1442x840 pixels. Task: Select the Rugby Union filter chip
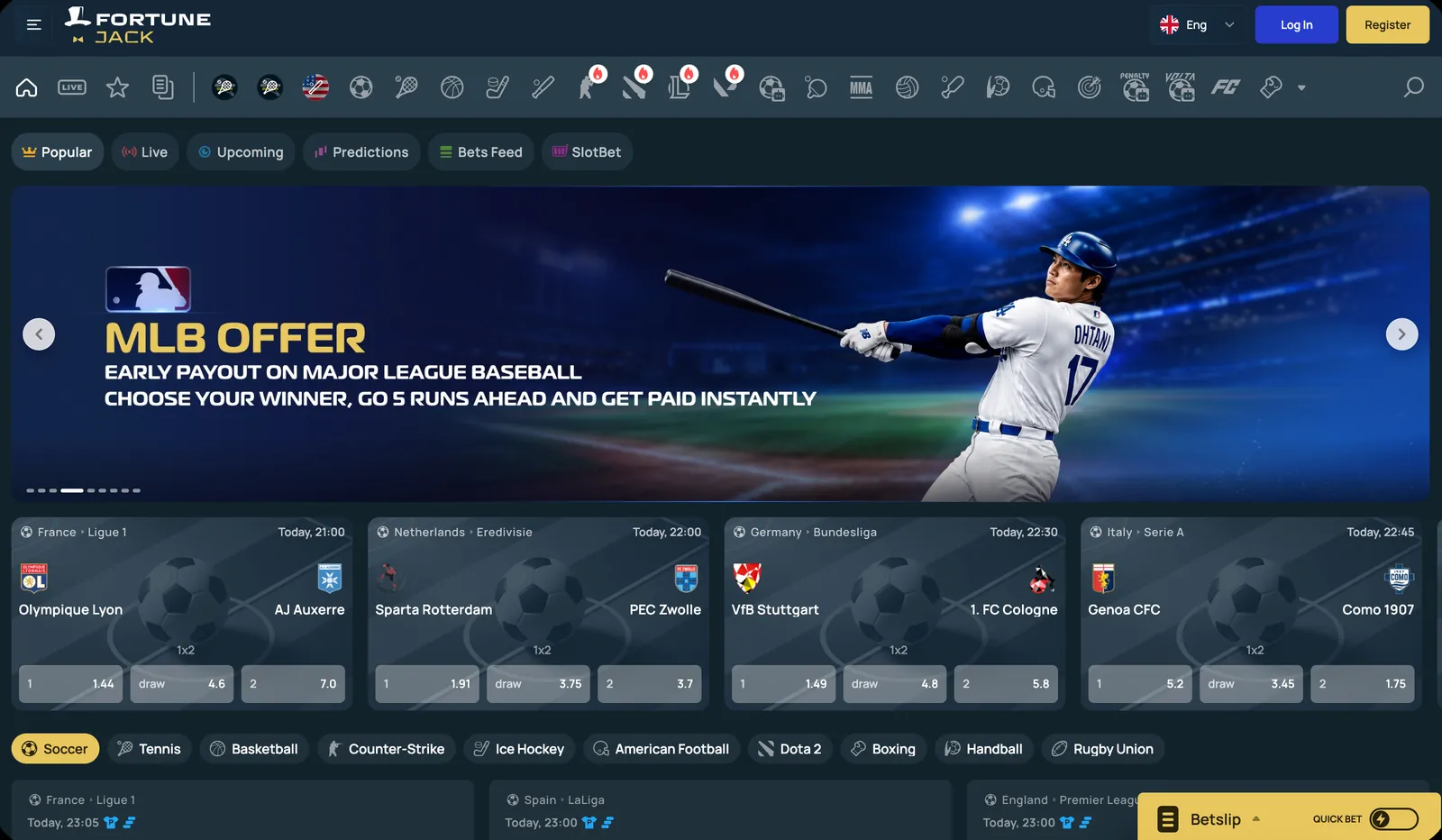1103,749
